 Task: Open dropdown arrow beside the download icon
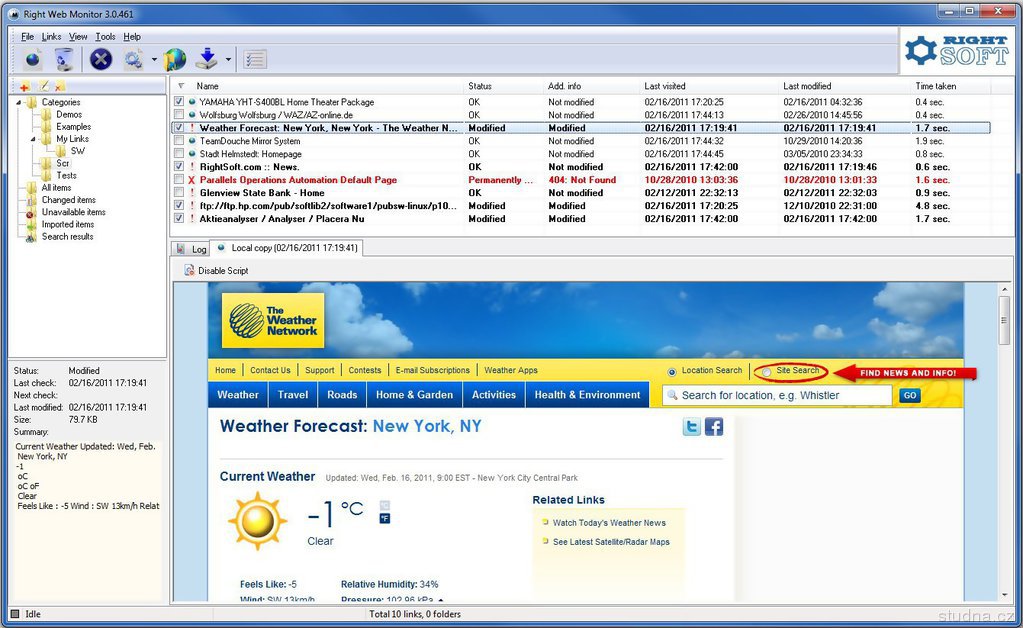(228, 60)
